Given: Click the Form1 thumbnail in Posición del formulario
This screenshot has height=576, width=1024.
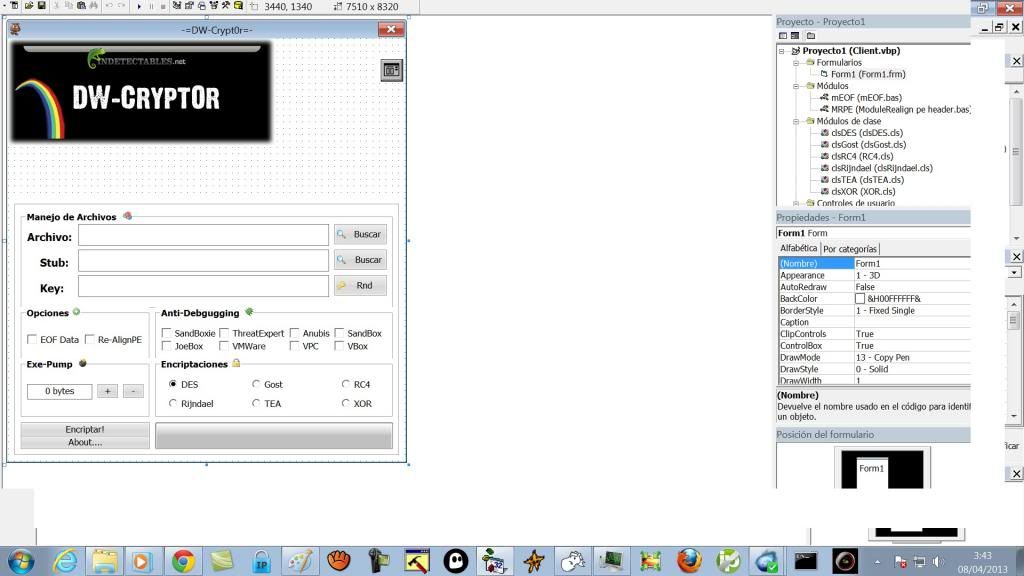Looking at the screenshot, I should 872,473.
